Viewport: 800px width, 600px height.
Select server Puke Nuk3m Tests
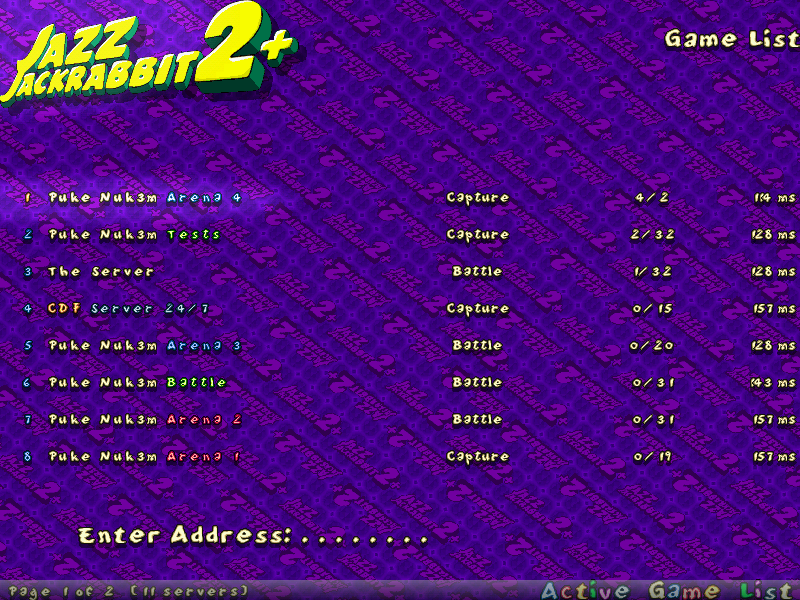pos(134,235)
